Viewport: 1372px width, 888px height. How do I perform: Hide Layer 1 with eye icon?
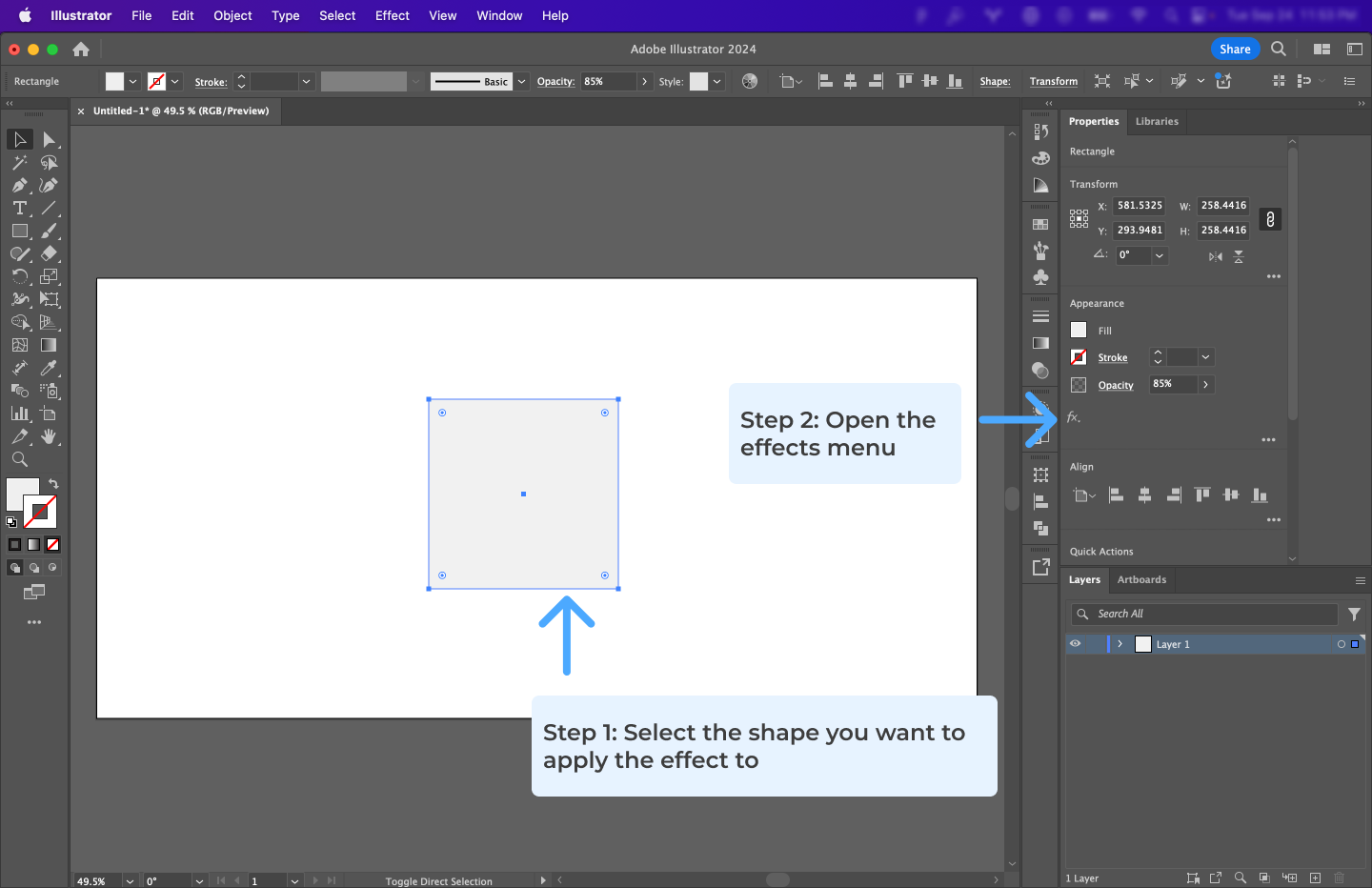[1076, 644]
